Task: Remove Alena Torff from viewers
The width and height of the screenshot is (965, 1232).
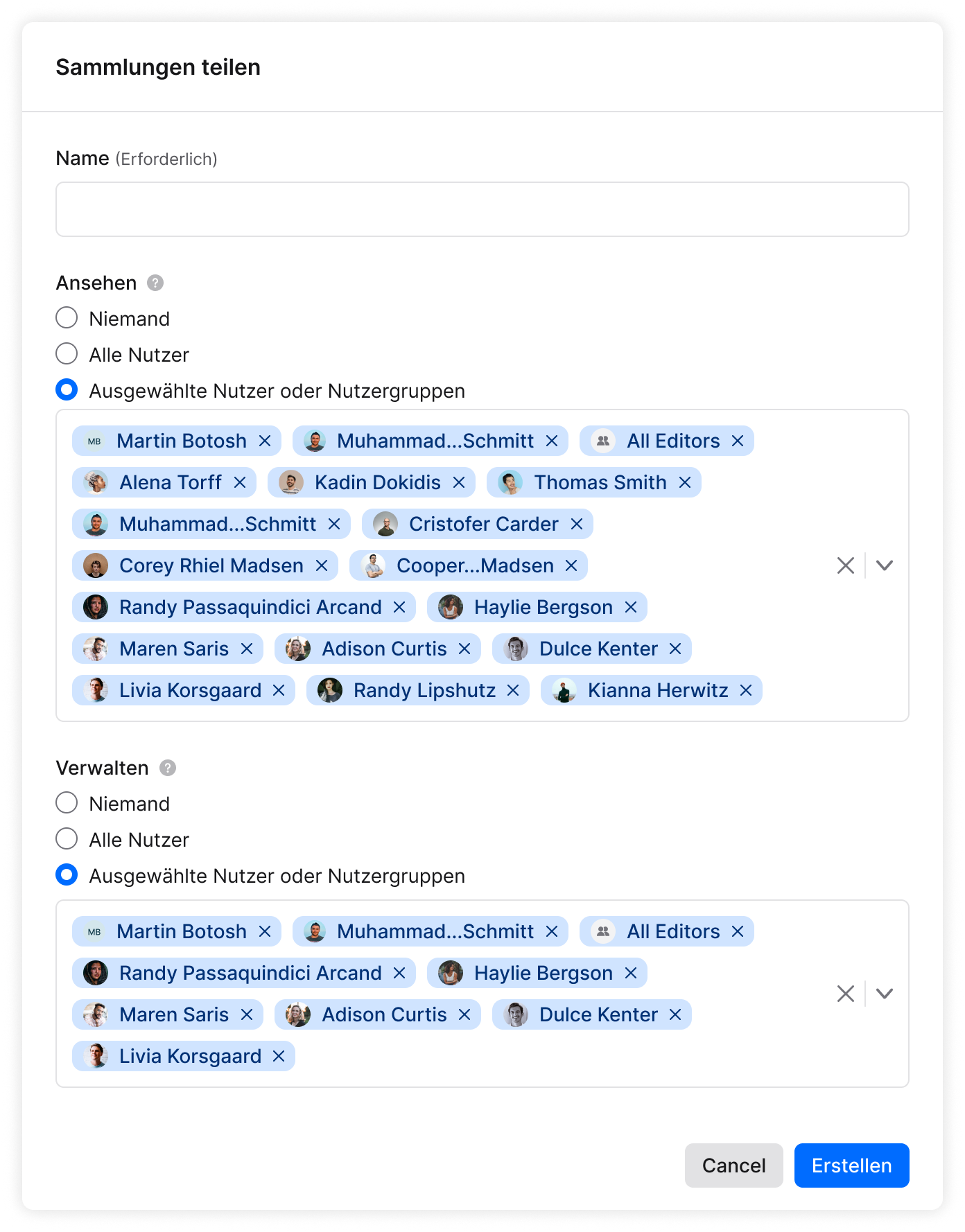Action: pos(240,482)
